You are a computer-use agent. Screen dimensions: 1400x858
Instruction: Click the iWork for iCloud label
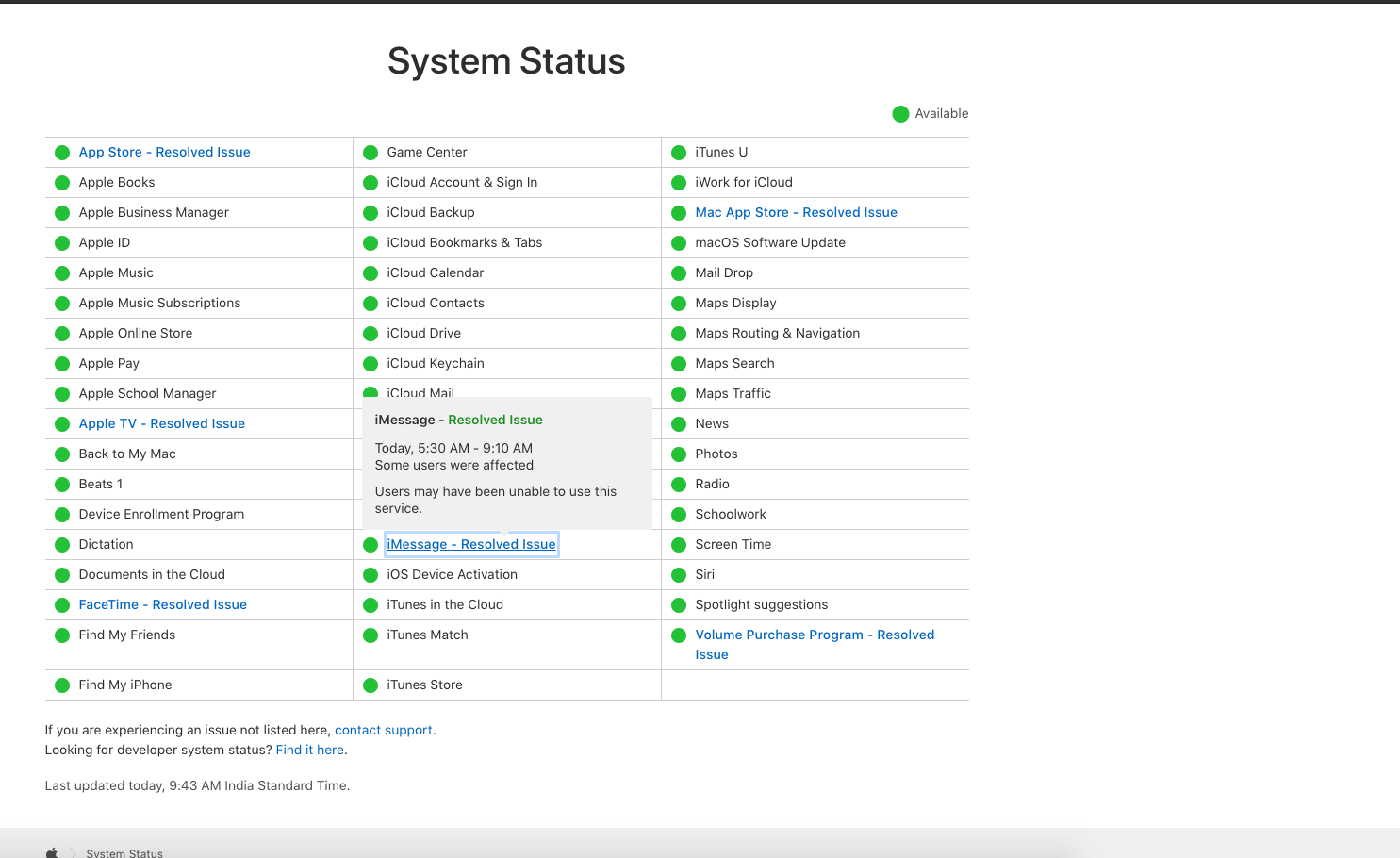point(744,182)
